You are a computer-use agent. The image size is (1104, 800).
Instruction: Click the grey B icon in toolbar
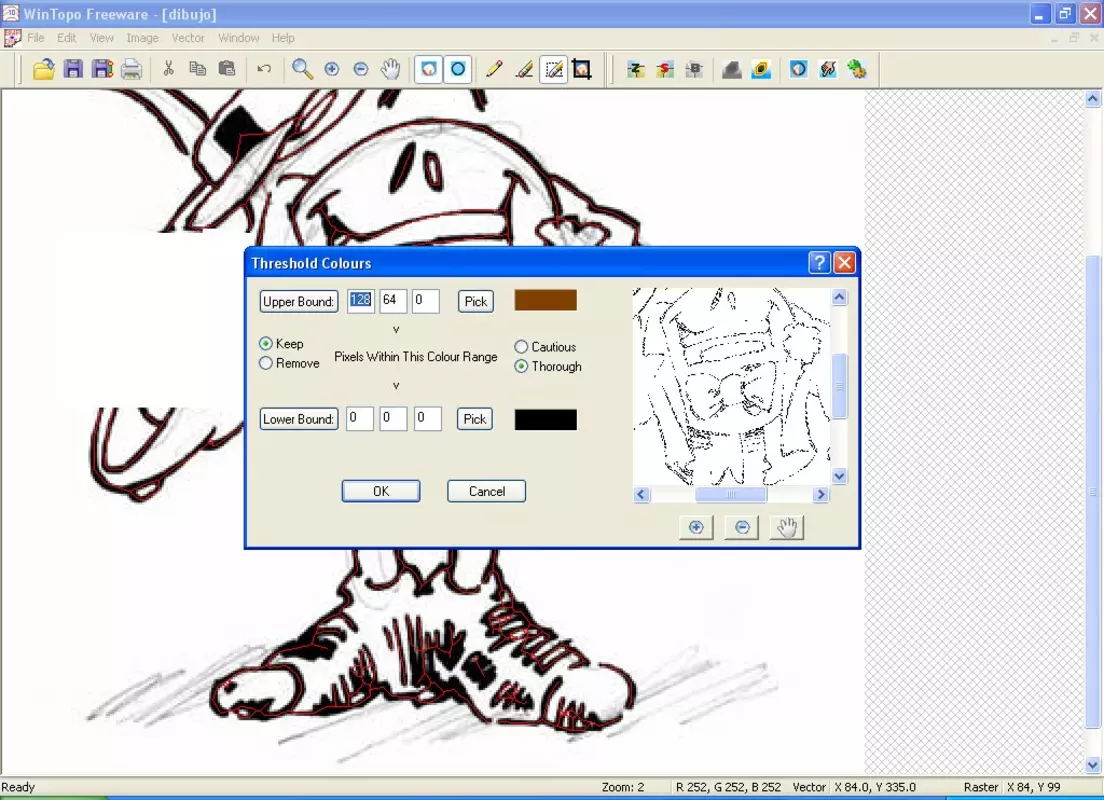(x=694, y=69)
